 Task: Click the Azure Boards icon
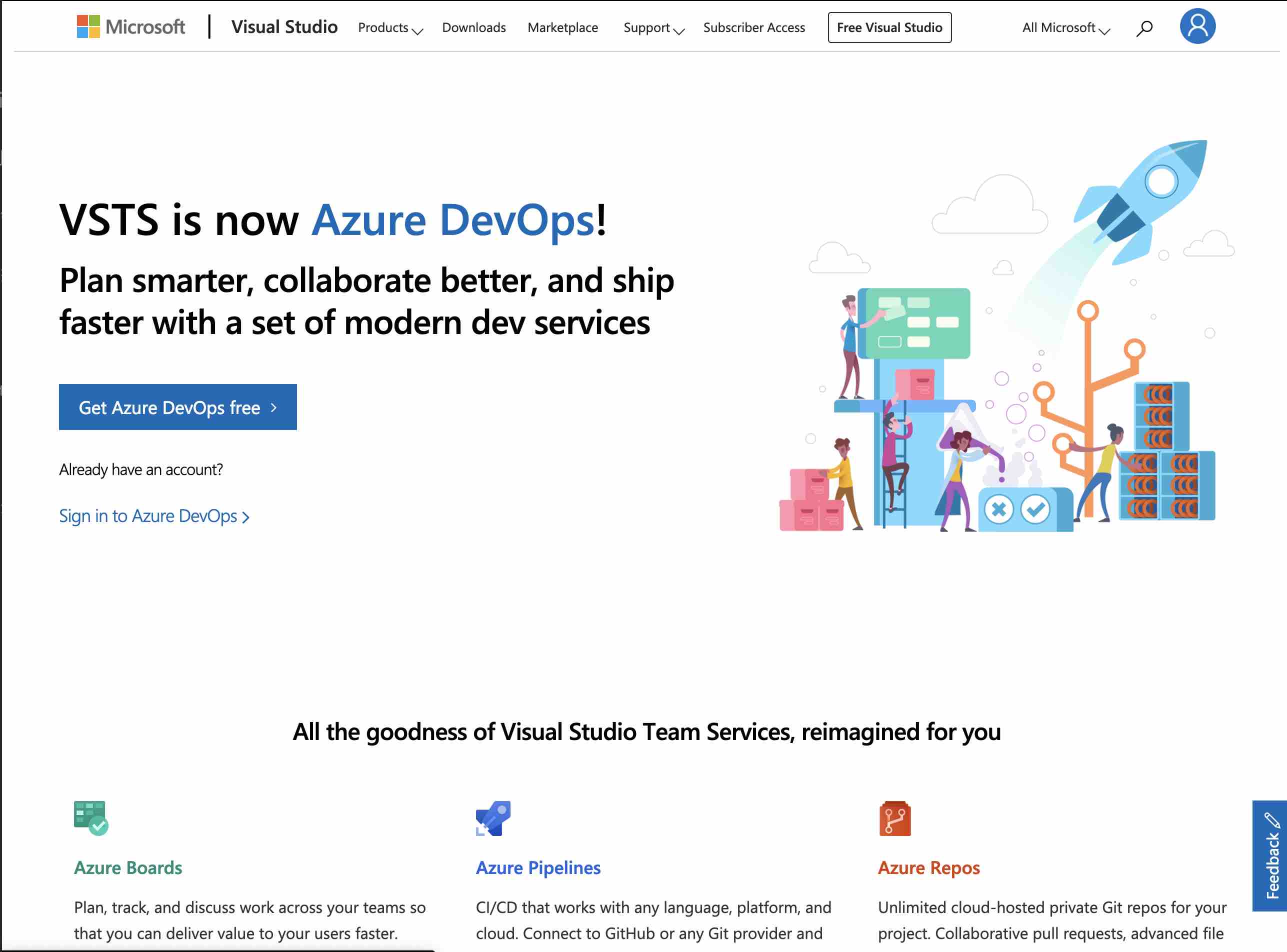[90, 817]
